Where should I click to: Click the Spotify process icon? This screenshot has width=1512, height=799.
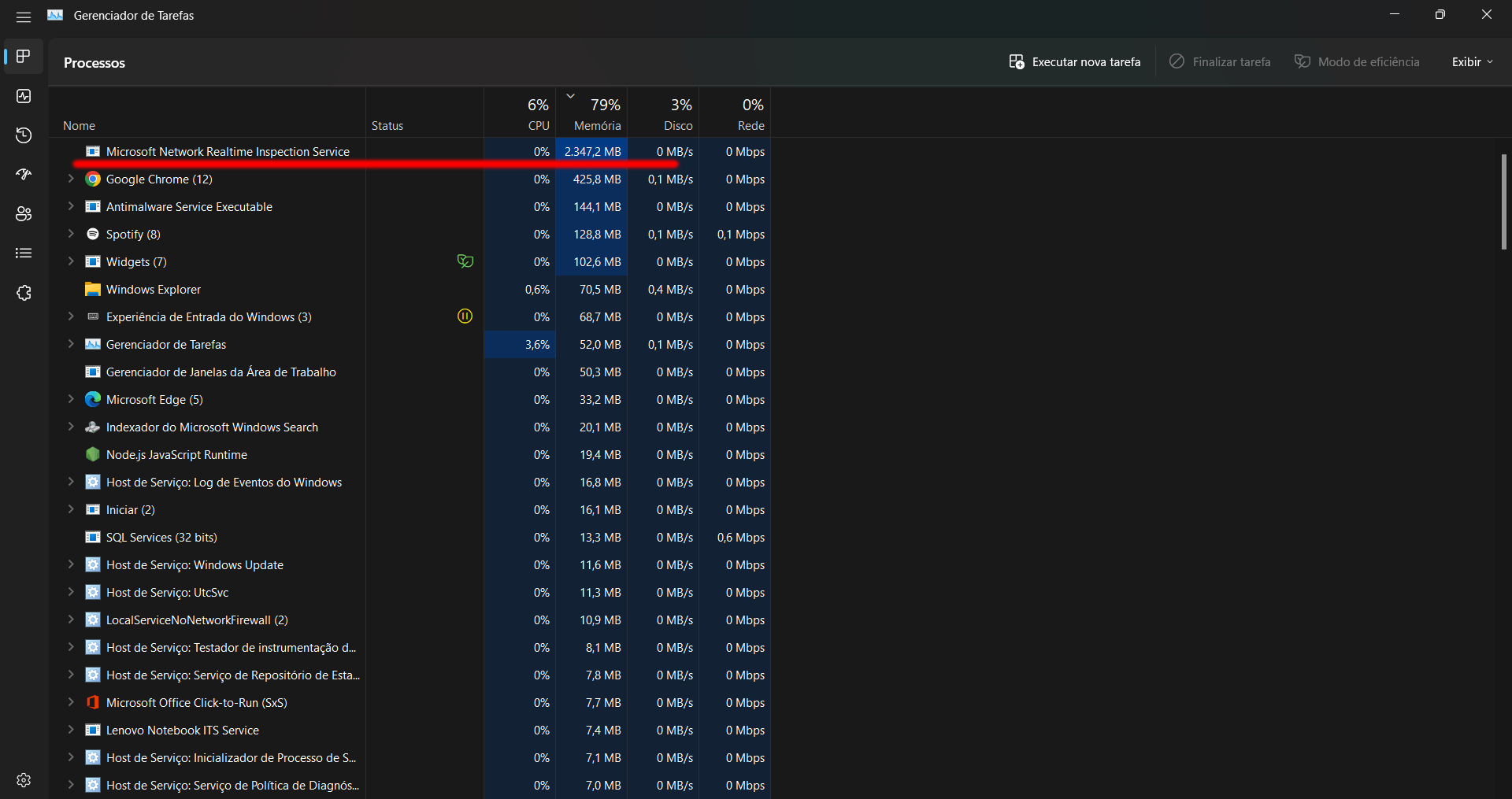pos(93,235)
